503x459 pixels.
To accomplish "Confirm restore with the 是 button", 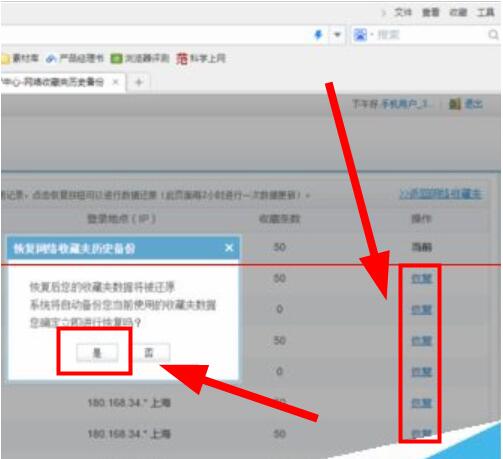I will [x=97, y=353].
